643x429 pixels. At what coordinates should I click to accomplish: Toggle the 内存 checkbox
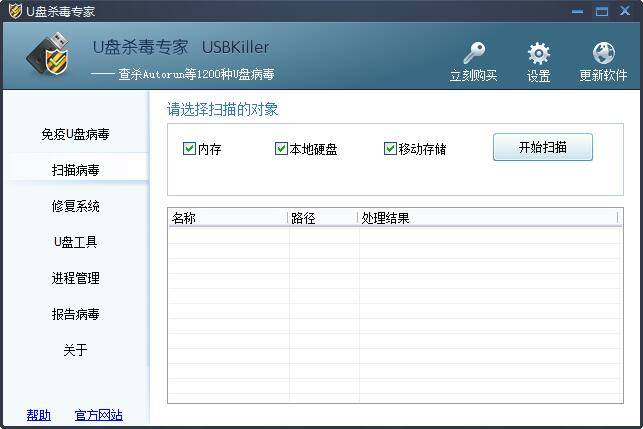(189, 148)
